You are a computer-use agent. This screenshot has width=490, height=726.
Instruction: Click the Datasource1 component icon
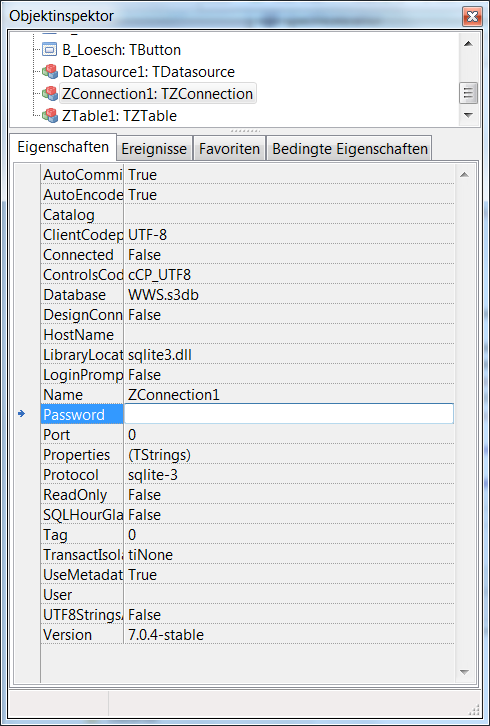(50, 72)
